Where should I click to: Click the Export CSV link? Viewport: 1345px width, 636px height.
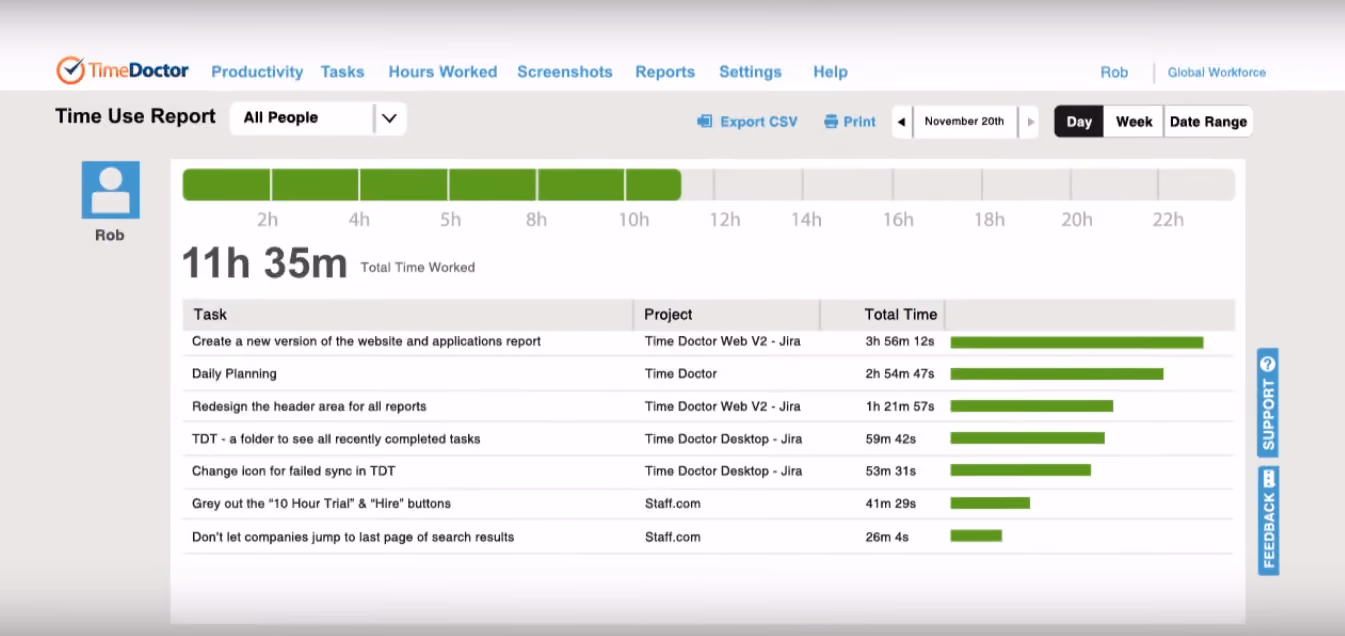tap(759, 122)
